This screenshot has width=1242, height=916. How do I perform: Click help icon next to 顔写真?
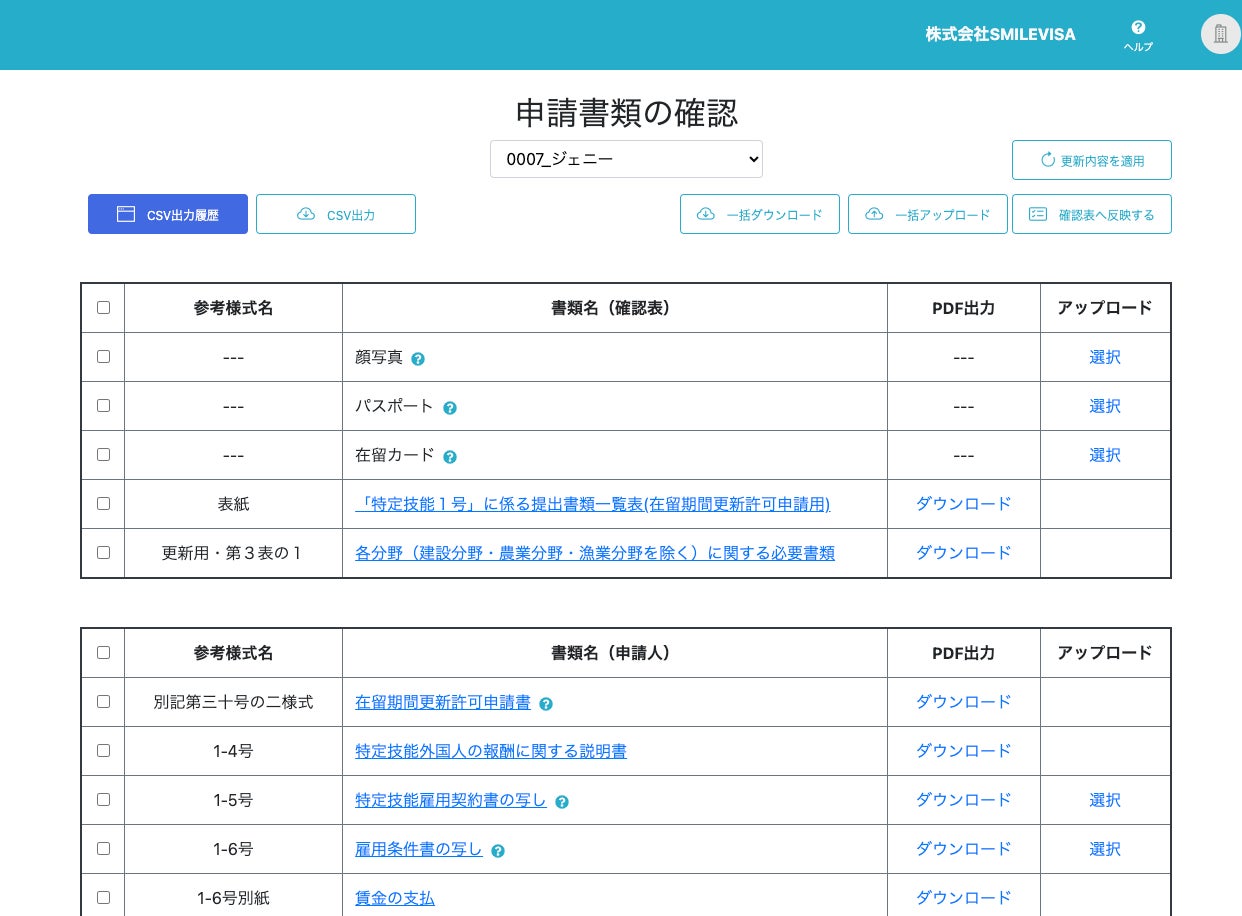click(418, 359)
